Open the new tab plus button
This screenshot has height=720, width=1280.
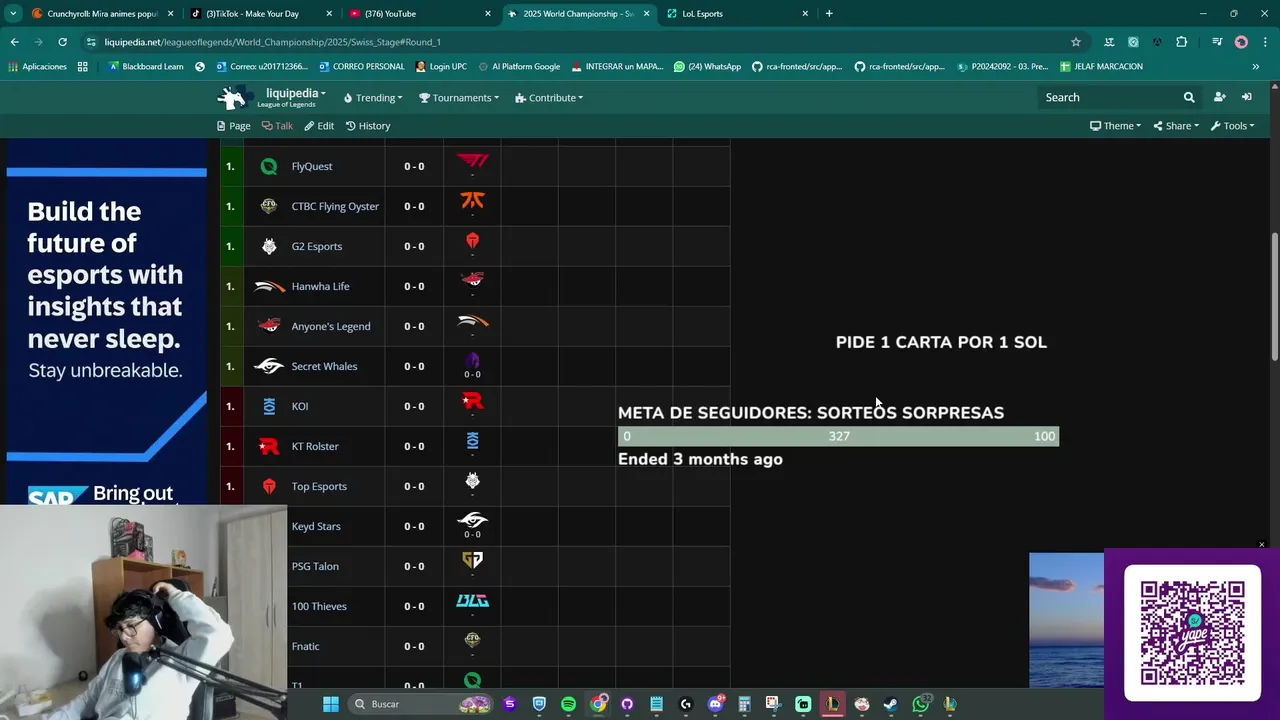pyautogui.click(x=829, y=14)
